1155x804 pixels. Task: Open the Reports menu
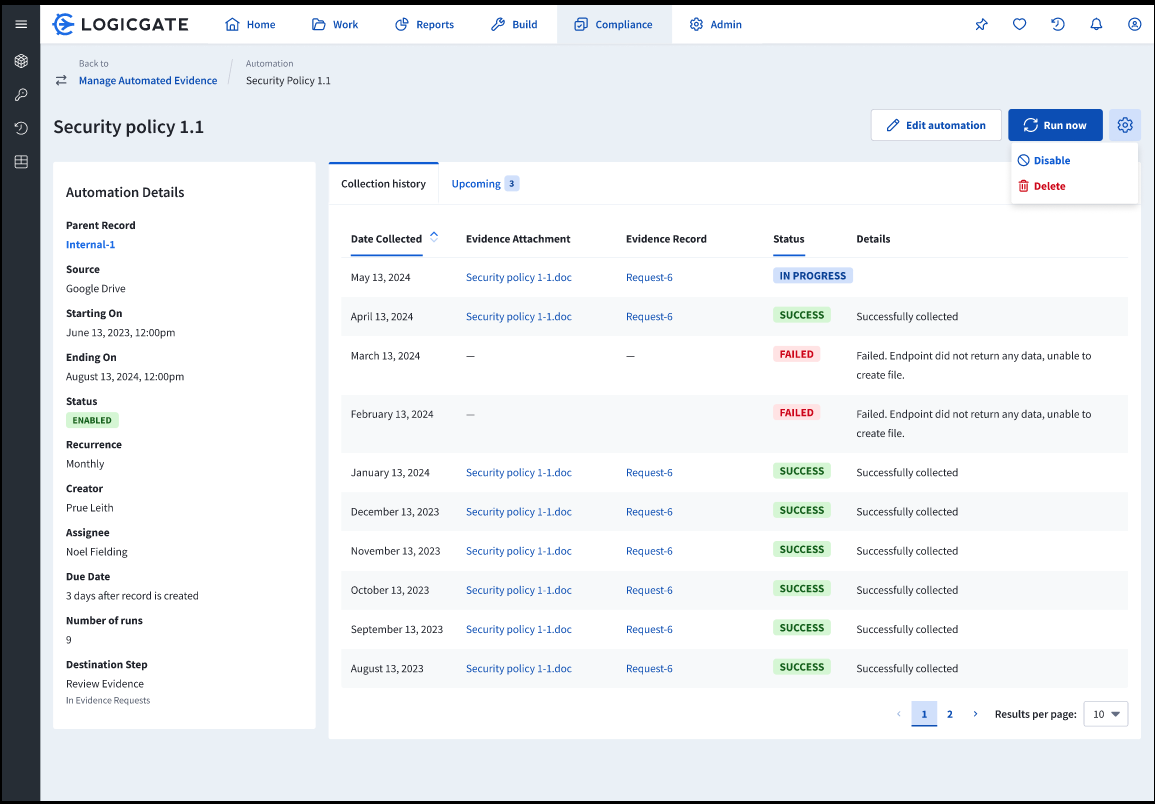[x=424, y=24]
